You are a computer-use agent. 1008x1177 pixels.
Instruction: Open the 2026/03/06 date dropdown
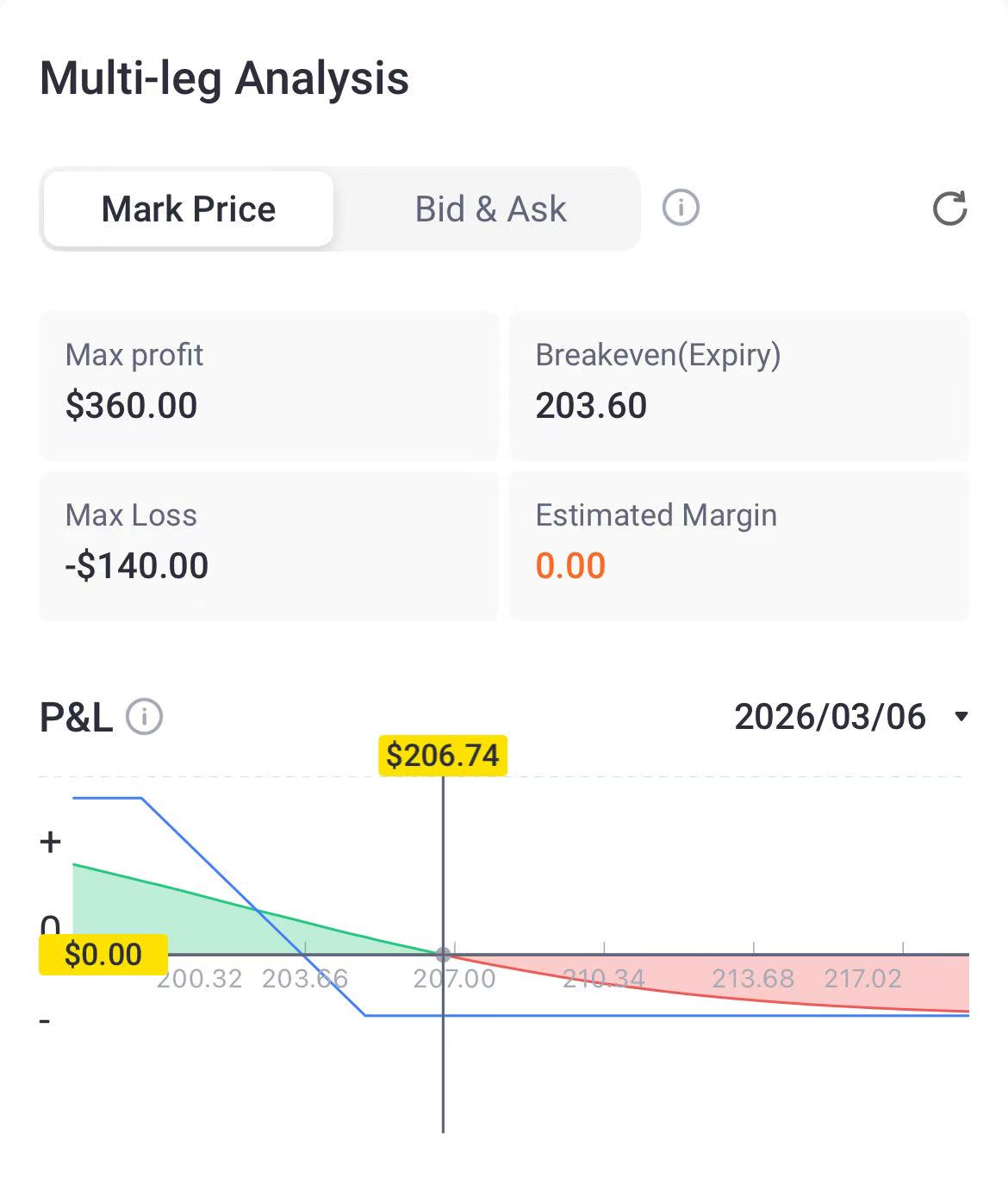(x=830, y=717)
